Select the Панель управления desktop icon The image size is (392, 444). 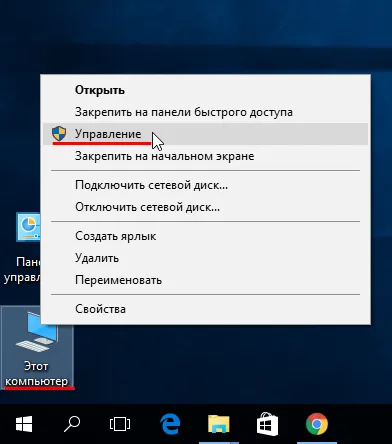pyautogui.click(x=21, y=248)
